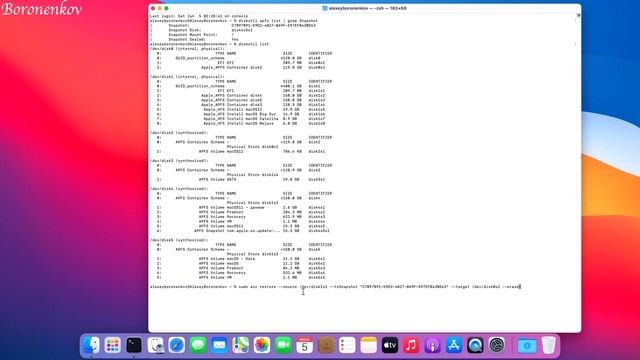Launch QuickTime Player from the dock
The width and height of the screenshot is (640, 360).
pos(476,345)
